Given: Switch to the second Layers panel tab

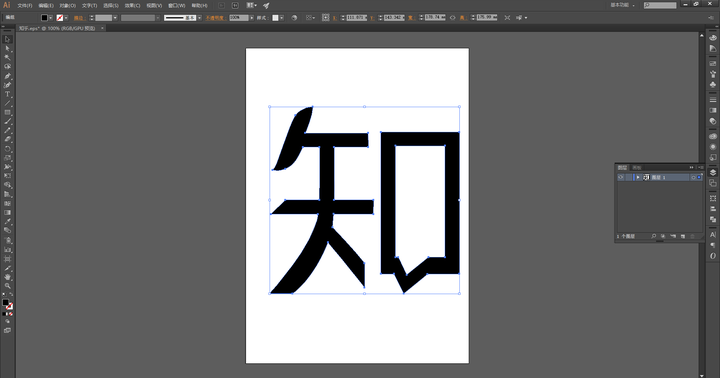Looking at the screenshot, I should coord(636,167).
